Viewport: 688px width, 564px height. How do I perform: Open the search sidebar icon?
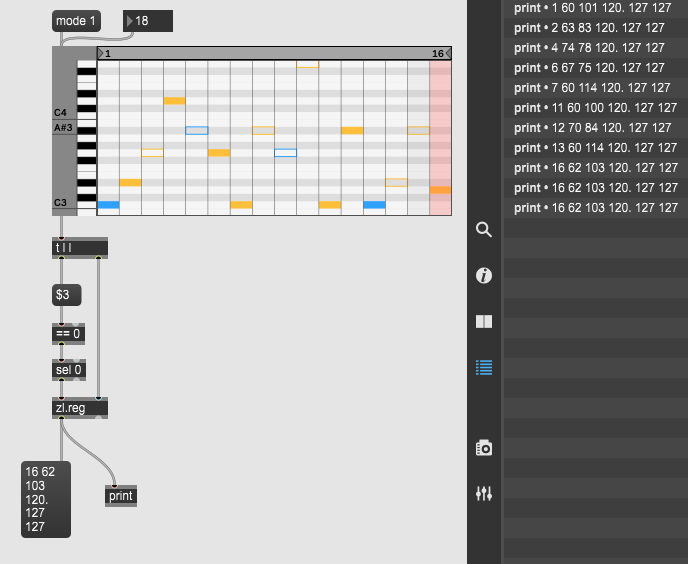(484, 230)
